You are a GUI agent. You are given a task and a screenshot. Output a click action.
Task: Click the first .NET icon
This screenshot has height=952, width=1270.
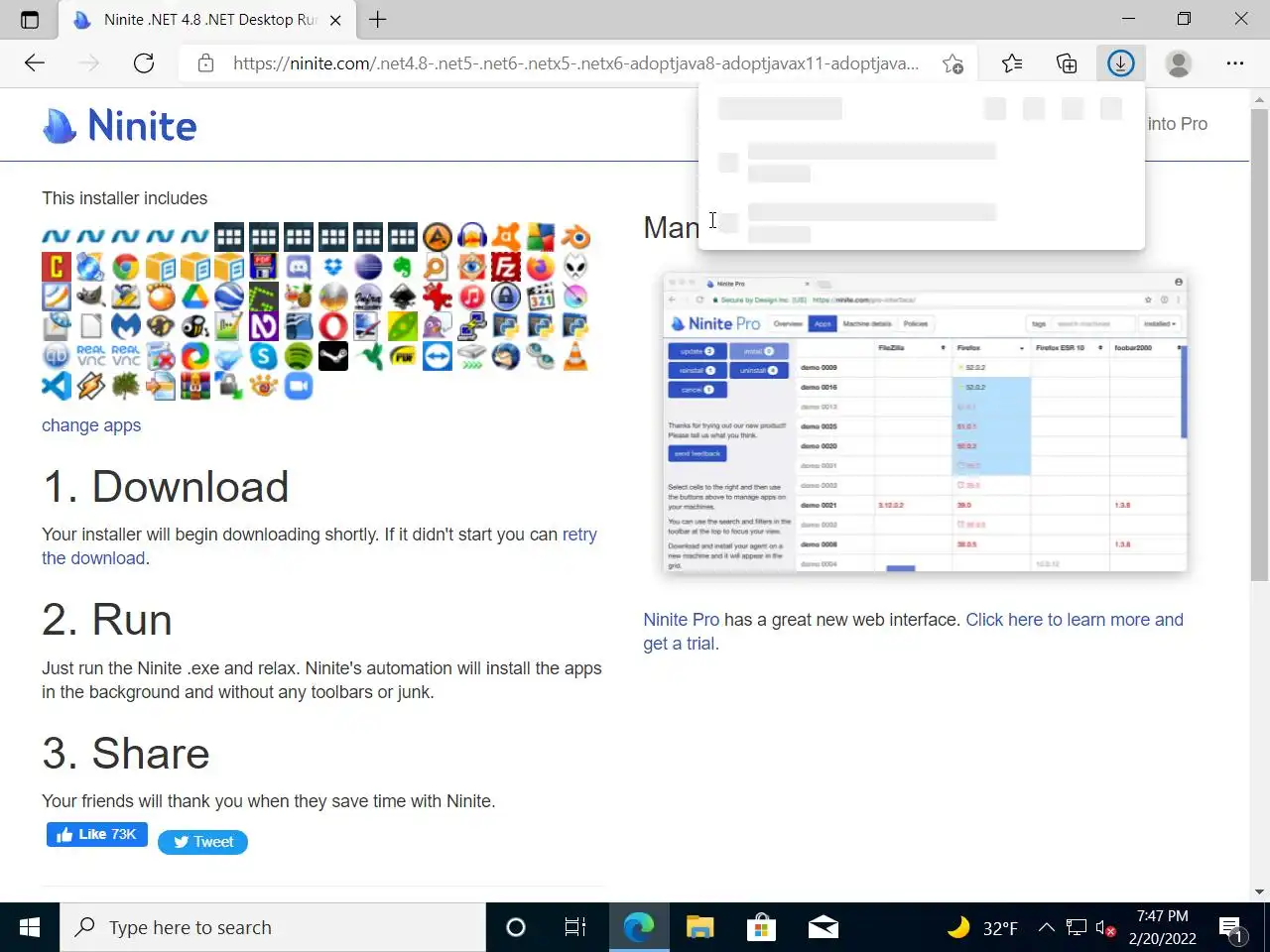coord(57,236)
